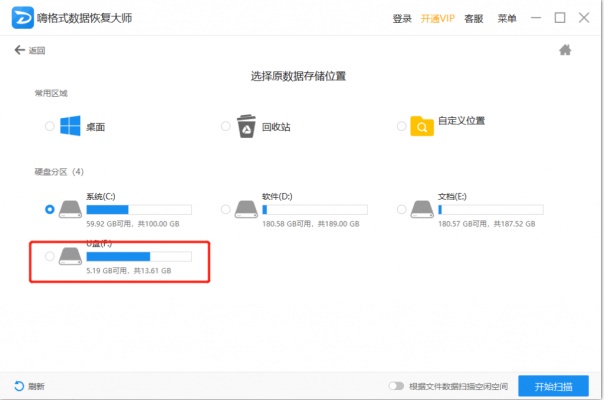Select the U盘 (F:) radio button
The height and width of the screenshot is (400, 604).
[50, 257]
